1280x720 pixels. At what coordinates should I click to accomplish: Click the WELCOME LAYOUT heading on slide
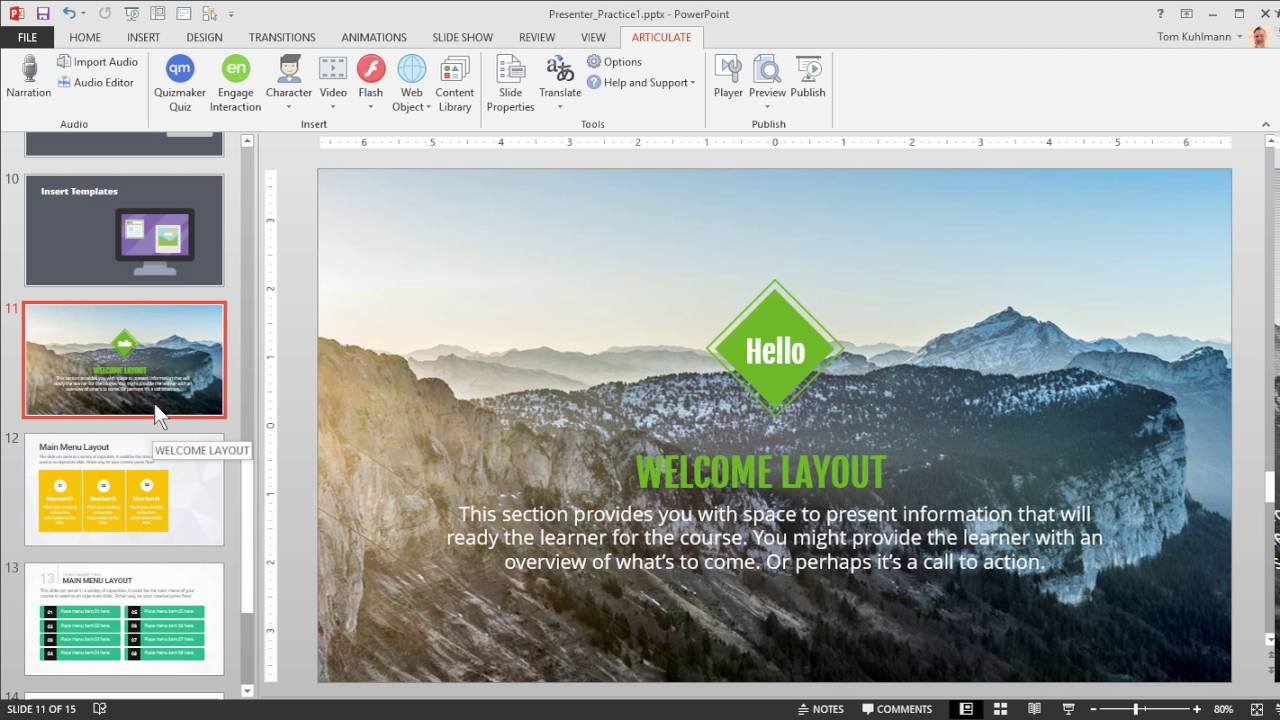761,472
